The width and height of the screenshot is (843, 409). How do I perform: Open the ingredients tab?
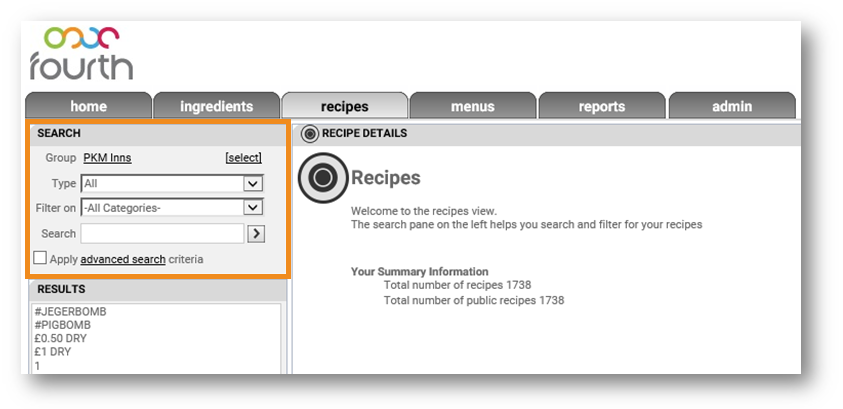[216, 106]
